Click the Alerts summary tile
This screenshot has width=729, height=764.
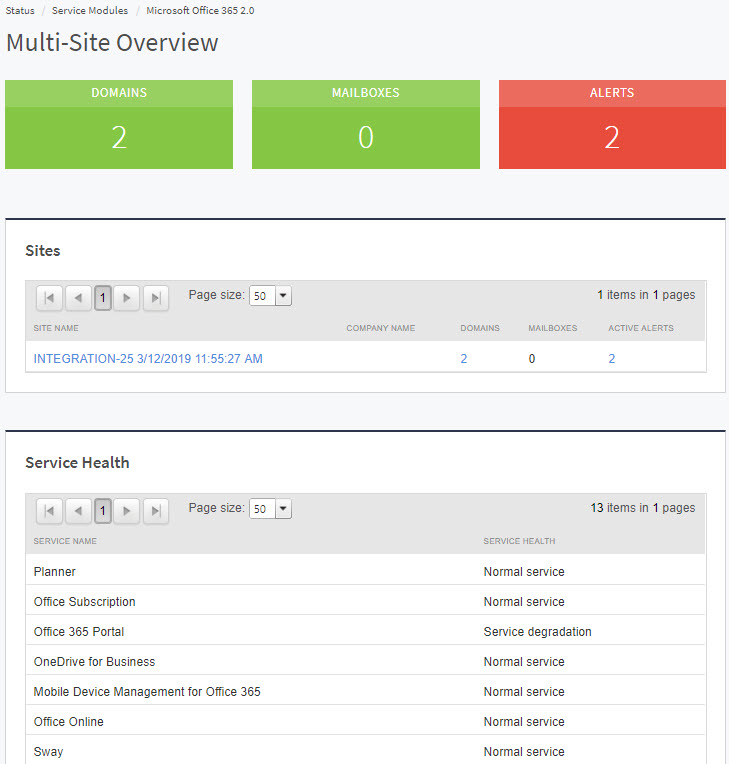tap(613, 125)
